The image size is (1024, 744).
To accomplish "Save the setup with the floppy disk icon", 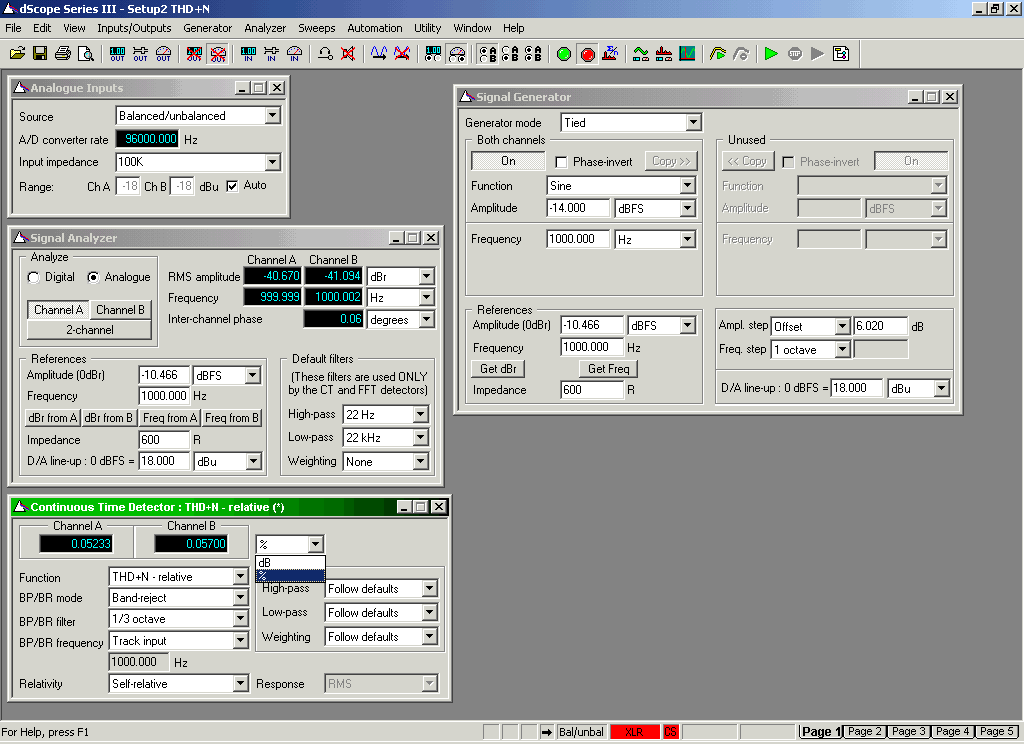I will pos(40,54).
